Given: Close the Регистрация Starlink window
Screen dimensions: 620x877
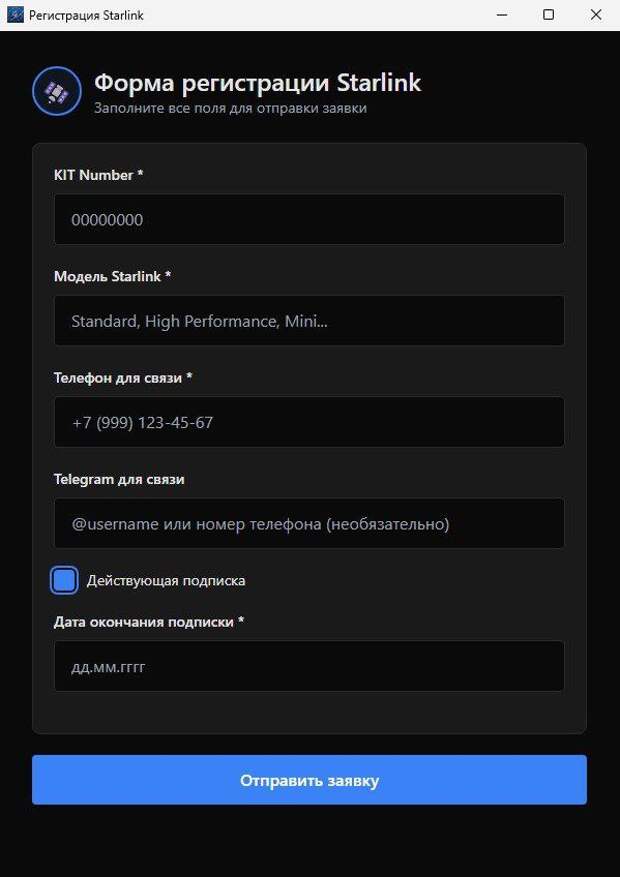Looking at the screenshot, I should (596, 15).
